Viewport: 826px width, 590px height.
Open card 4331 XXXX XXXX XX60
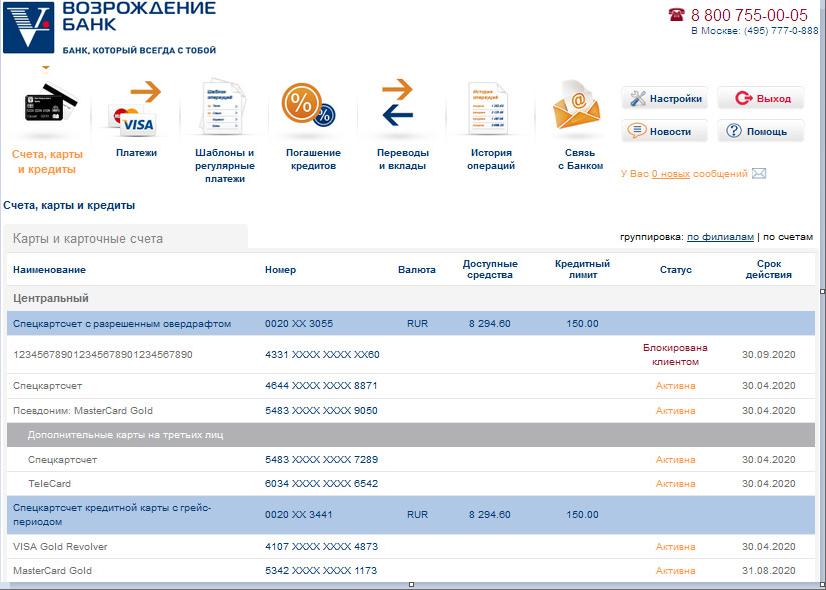[x=322, y=355]
